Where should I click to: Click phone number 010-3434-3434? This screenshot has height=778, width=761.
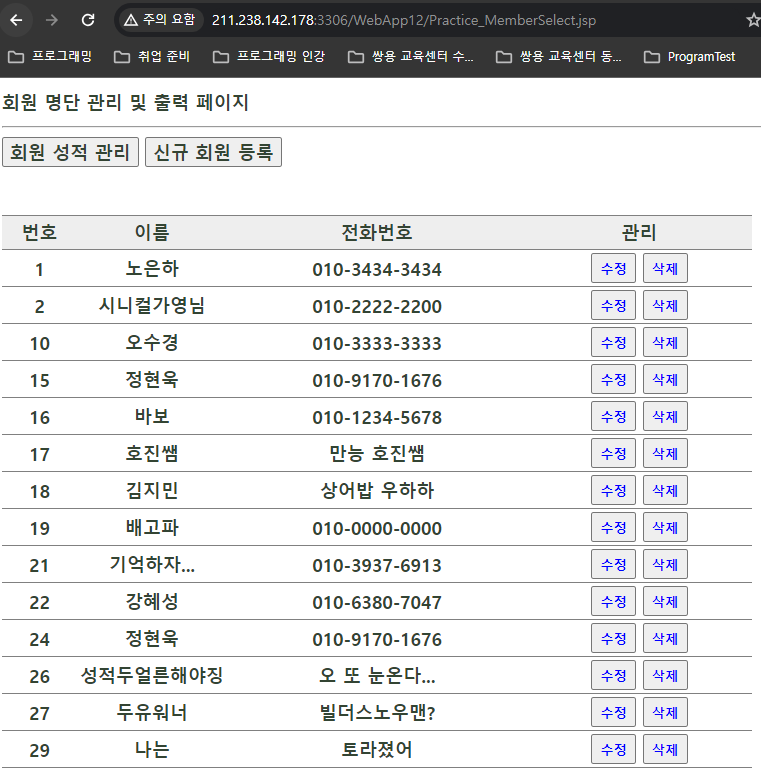377,269
